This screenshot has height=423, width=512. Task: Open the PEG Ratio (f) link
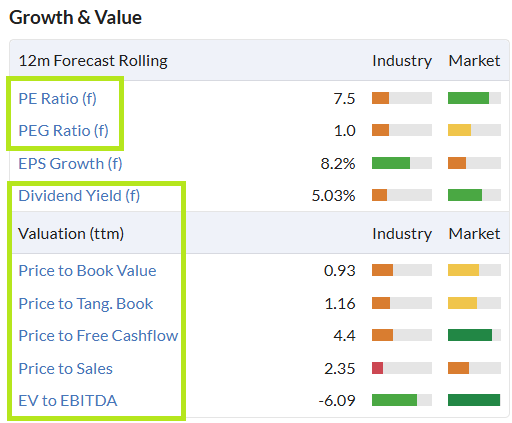(x=63, y=131)
